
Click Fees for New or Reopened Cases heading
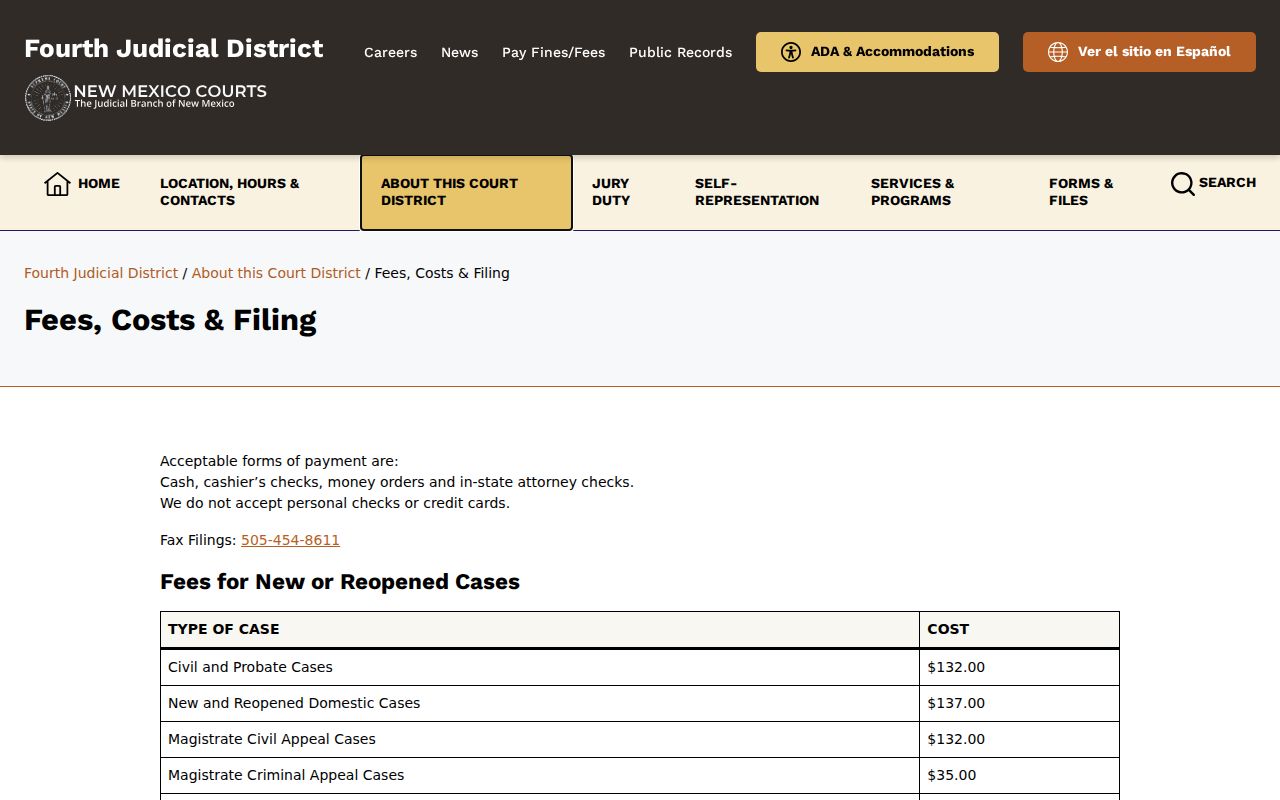pyautogui.click(x=340, y=582)
